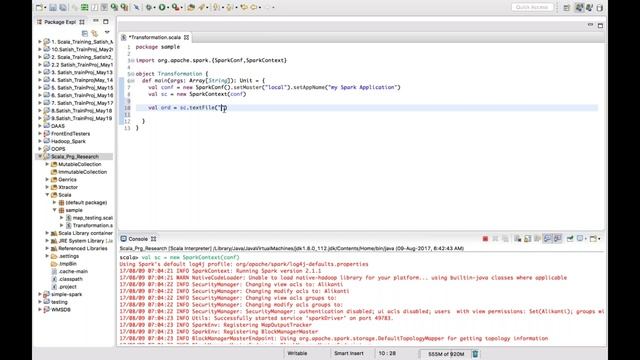Image resolution: width=640 pixels, height=360 pixels.
Task: Select the ImmutableCollection folder
Action: coord(79,172)
